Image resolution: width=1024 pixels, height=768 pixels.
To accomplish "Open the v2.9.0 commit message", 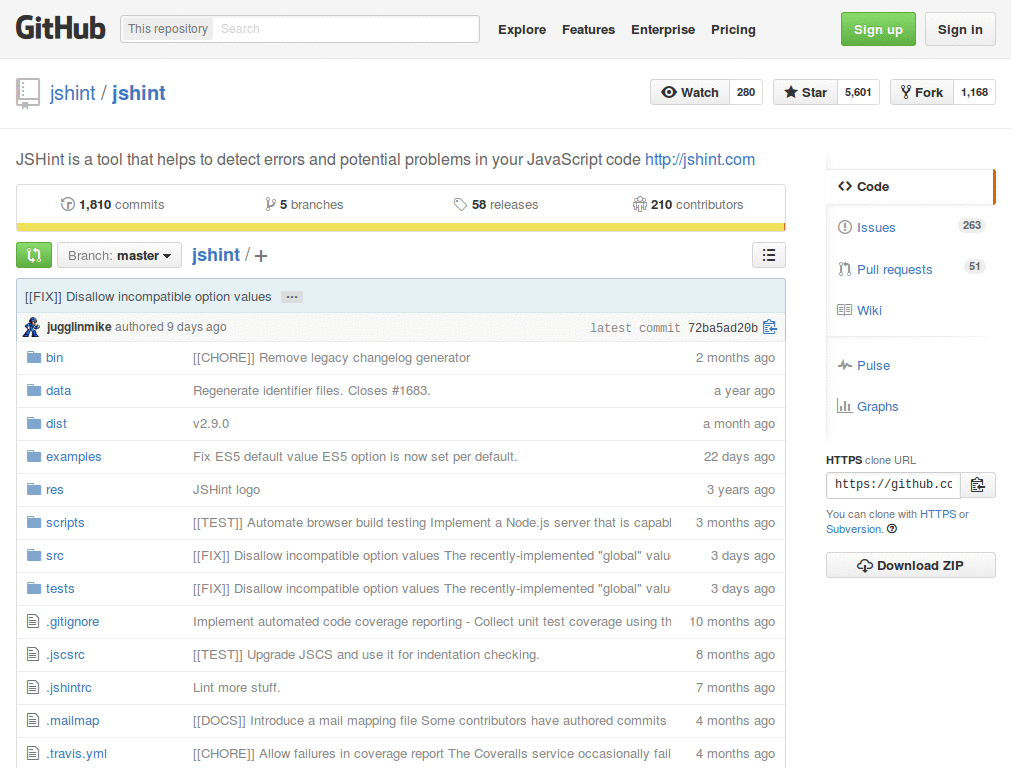I will (x=211, y=424).
